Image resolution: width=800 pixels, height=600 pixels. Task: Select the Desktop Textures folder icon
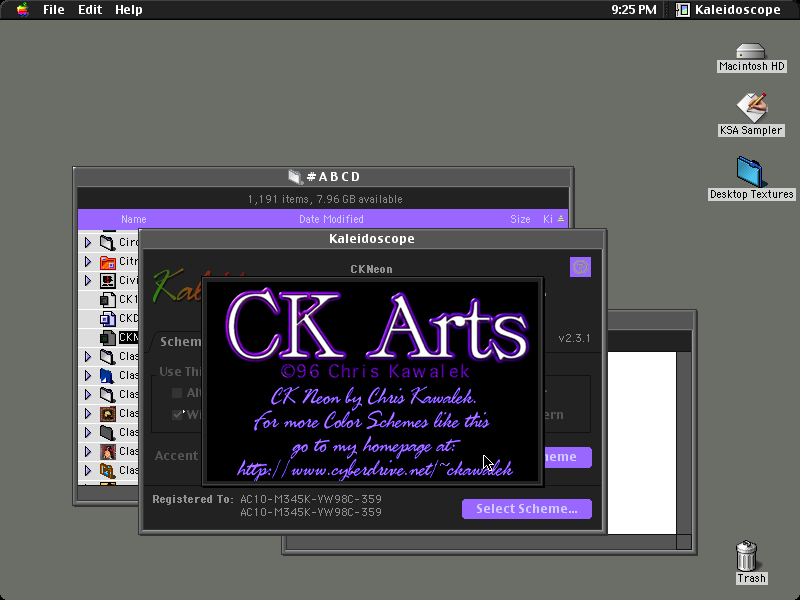[x=750, y=172]
